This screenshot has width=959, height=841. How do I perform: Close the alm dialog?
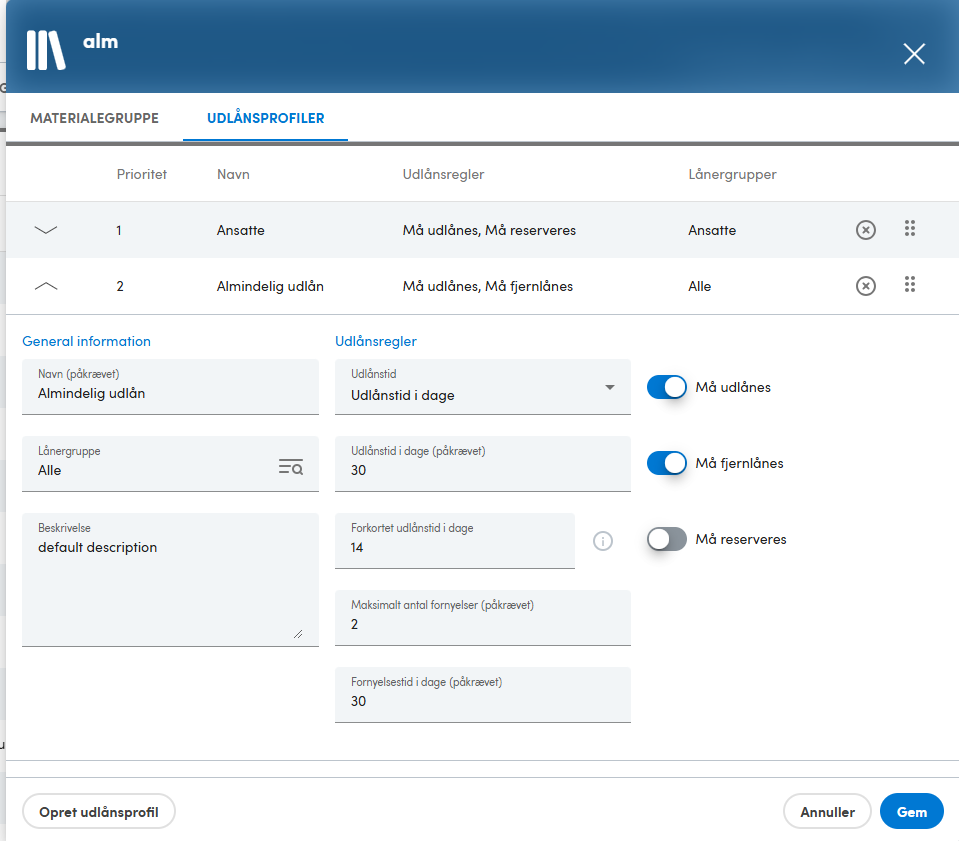point(914,54)
